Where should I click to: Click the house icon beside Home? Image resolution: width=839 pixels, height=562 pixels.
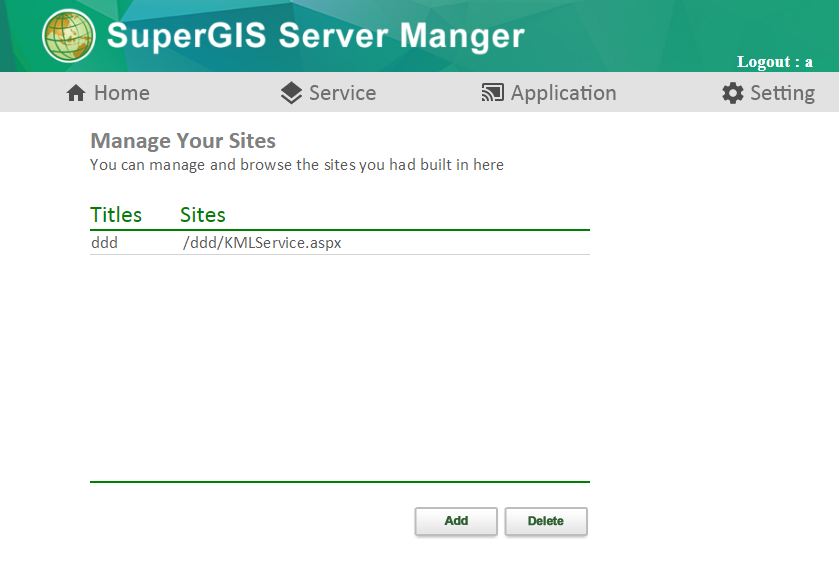(x=76, y=93)
